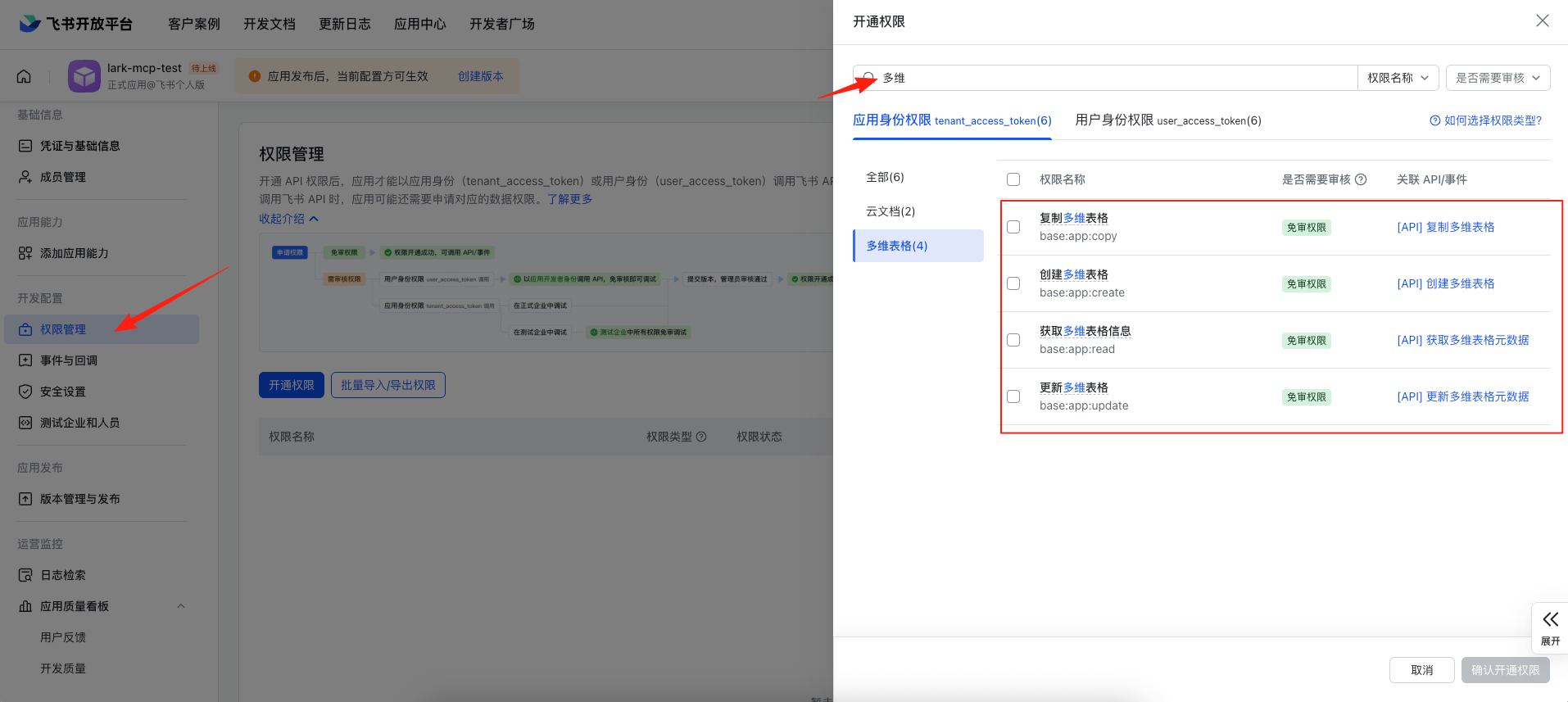
Task: Open 用户反馈 in sidebar
Action: tap(63, 637)
